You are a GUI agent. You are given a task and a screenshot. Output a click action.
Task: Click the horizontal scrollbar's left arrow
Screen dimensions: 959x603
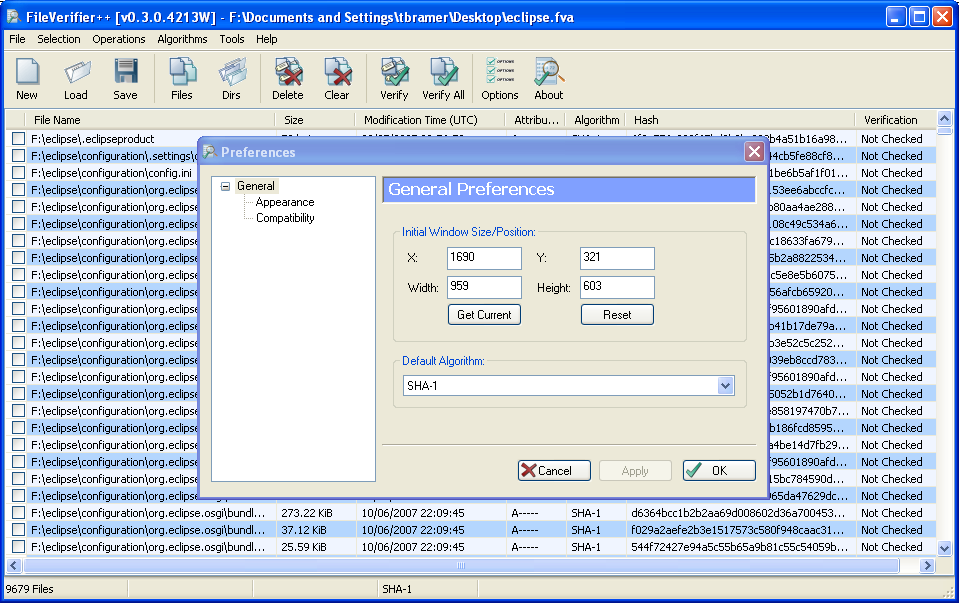tap(14, 566)
